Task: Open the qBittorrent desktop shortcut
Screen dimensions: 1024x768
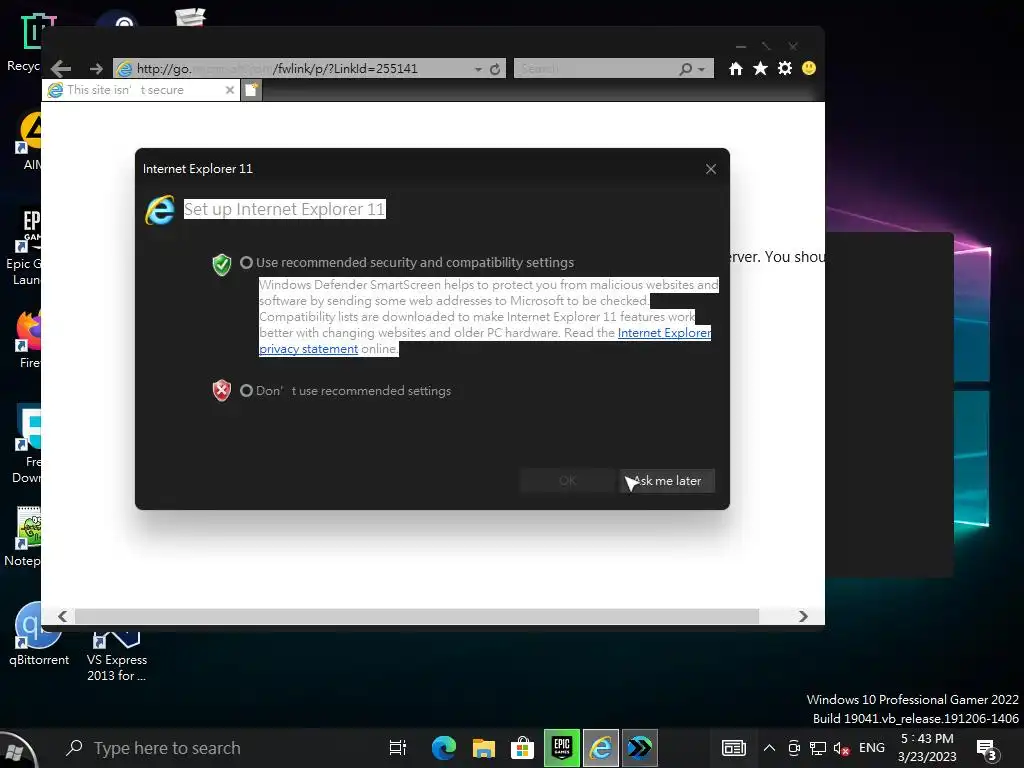Action: [x=39, y=633]
